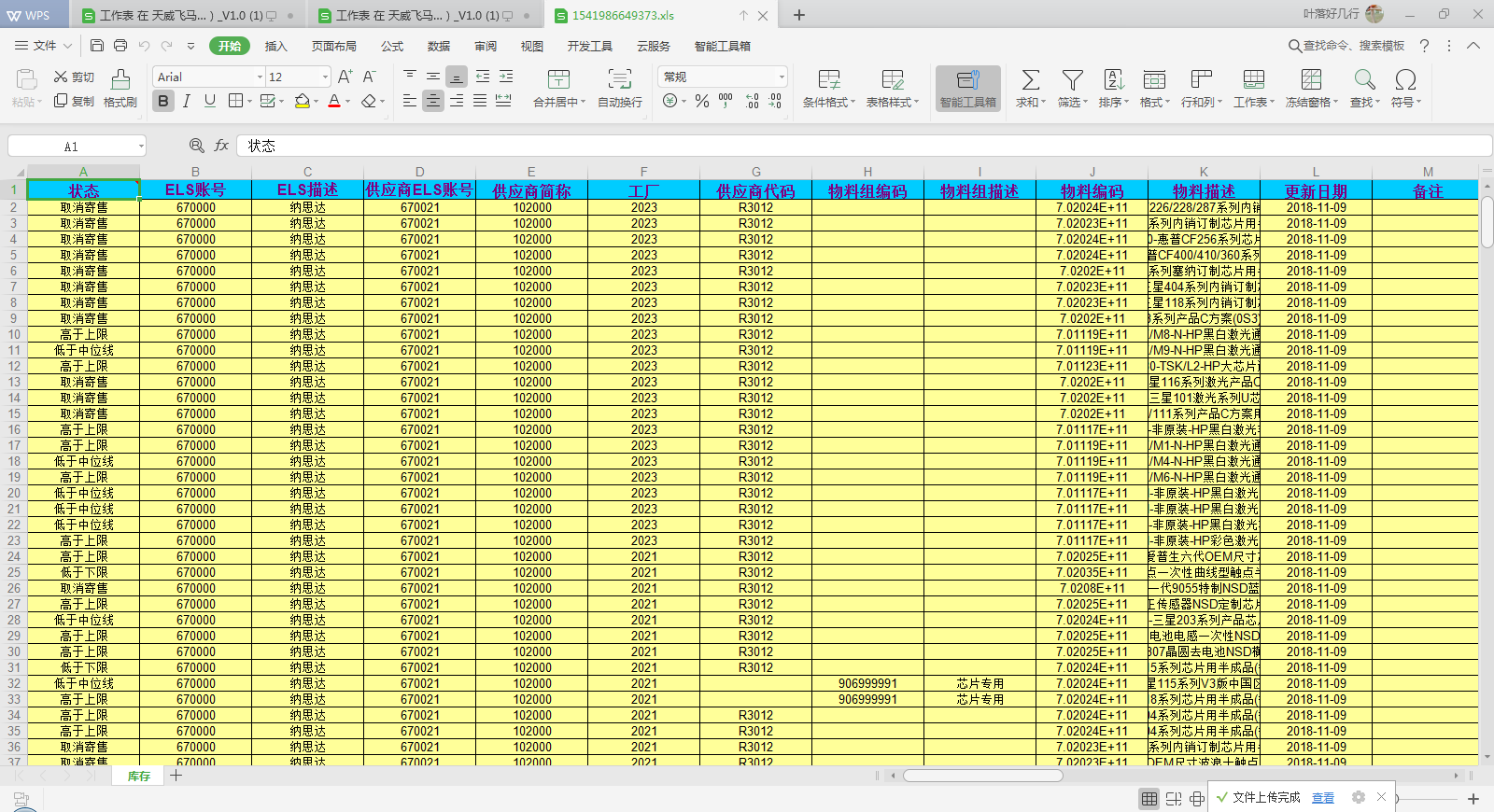This screenshot has height=812, width=1494.
Task: Click the Print icon
Action: click(x=120, y=45)
